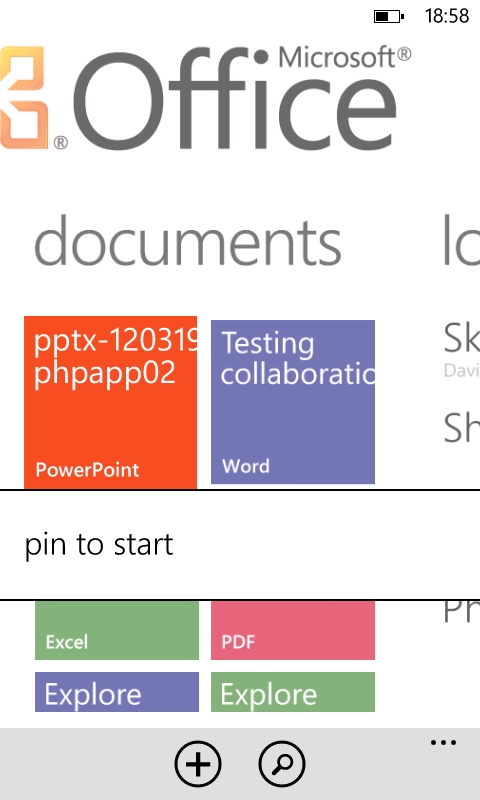Open the pink PDF document tile

[293, 631]
